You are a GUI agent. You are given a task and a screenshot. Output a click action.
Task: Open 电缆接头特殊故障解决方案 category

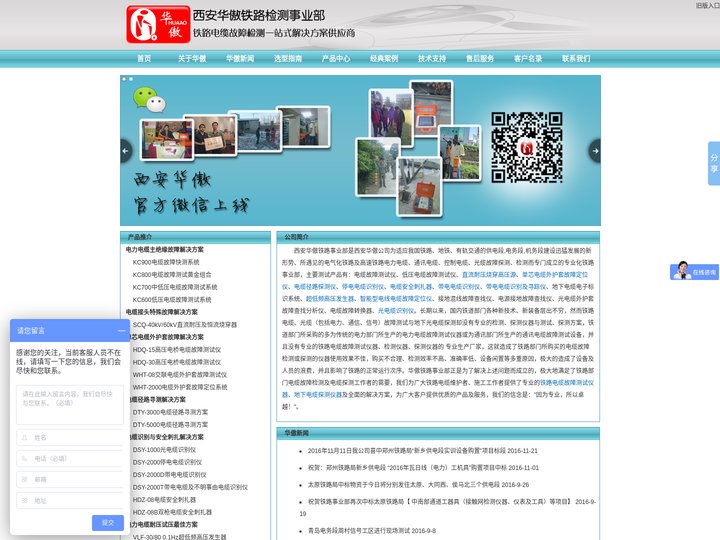pos(162,312)
